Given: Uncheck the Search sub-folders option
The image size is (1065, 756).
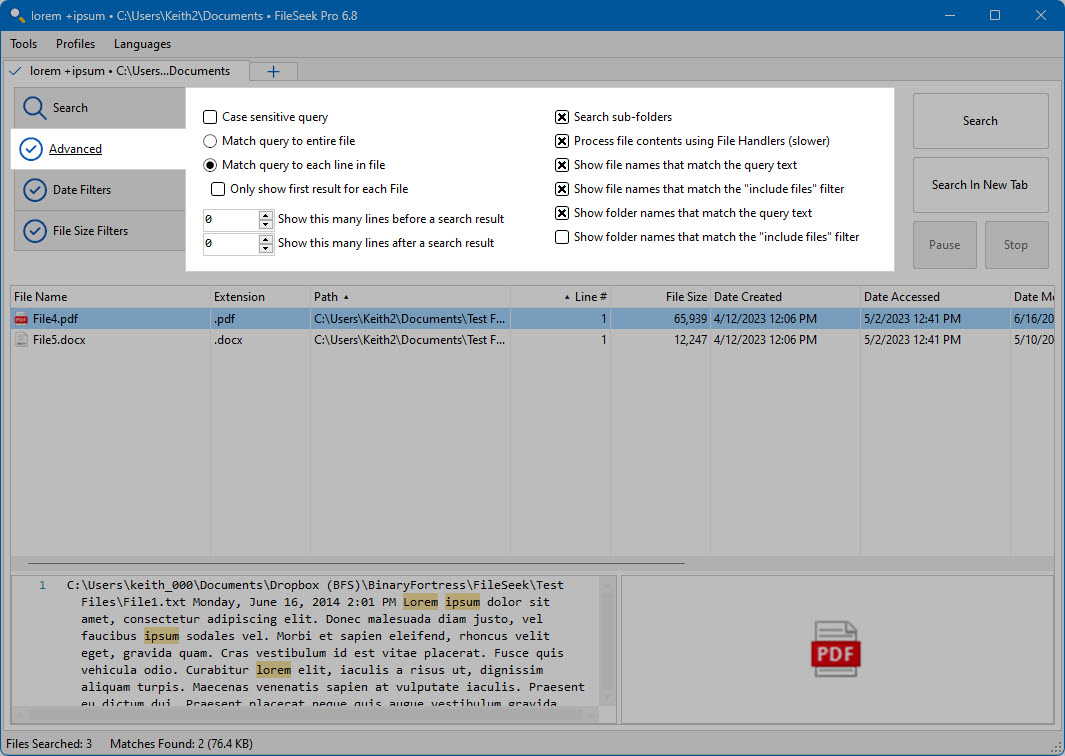Looking at the screenshot, I should pyautogui.click(x=562, y=117).
